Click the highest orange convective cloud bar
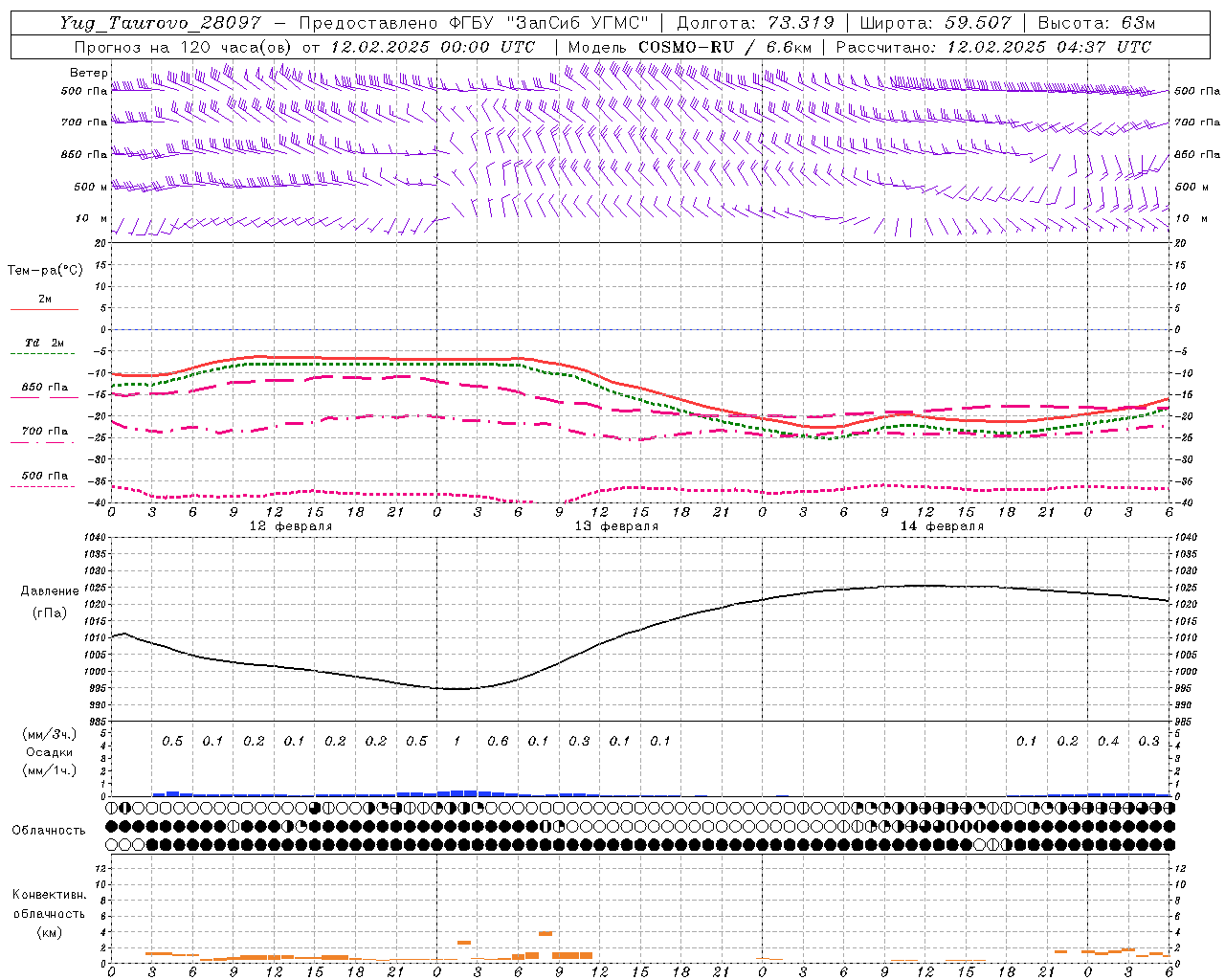Viewport: 1225px width, 980px height. [546, 933]
